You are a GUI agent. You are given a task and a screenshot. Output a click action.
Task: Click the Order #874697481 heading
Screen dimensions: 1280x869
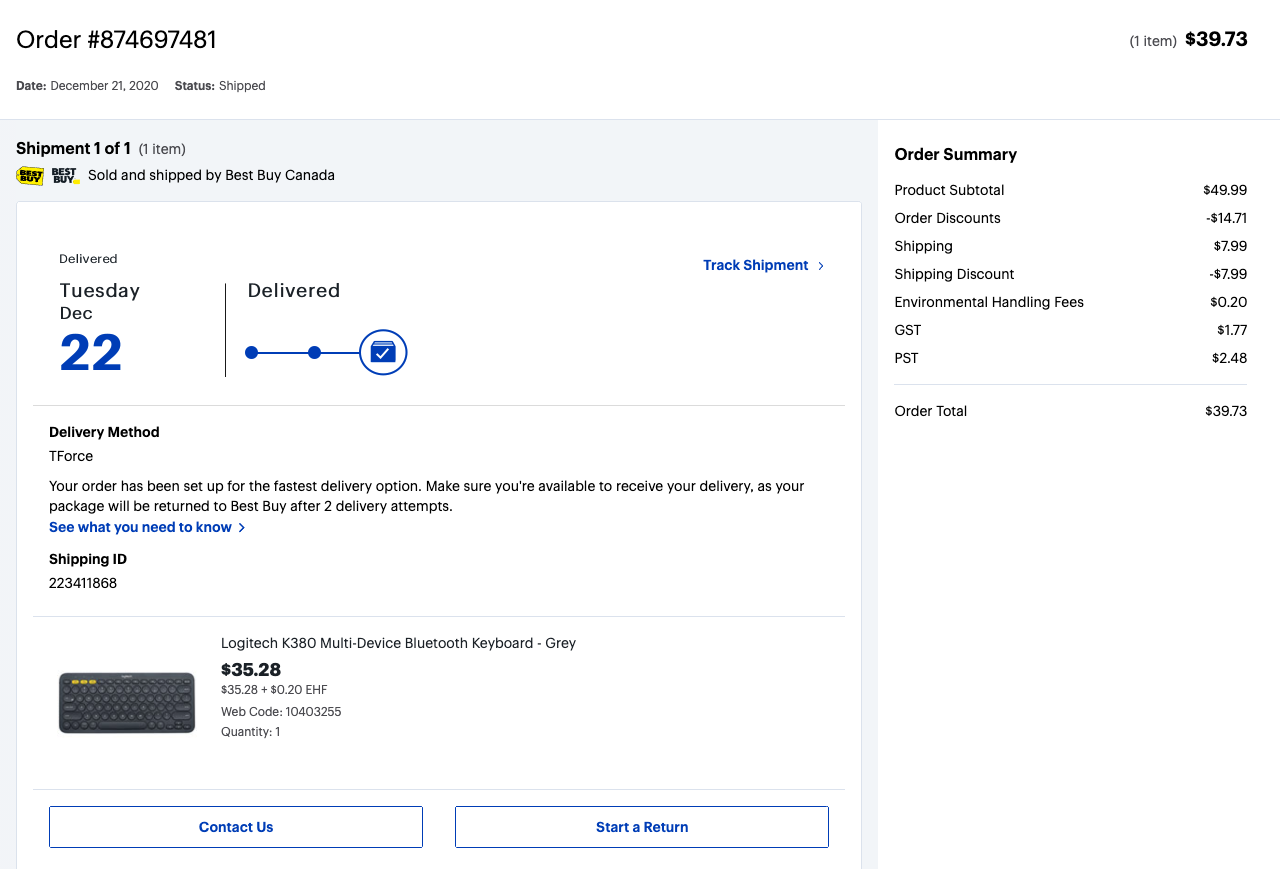pyautogui.click(x=116, y=40)
